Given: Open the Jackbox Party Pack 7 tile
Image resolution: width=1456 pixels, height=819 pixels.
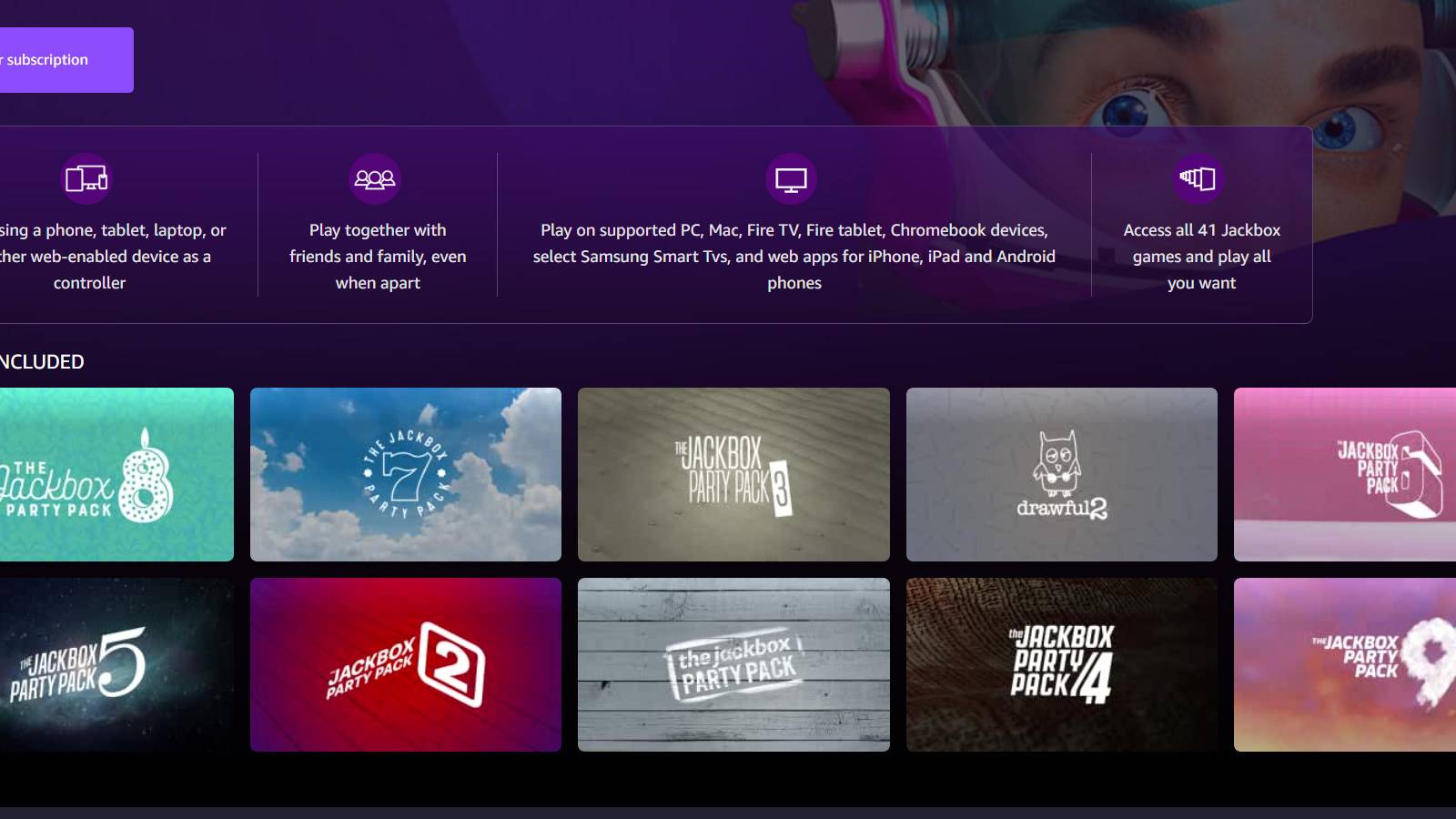Looking at the screenshot, I should (x=406, y=474).
